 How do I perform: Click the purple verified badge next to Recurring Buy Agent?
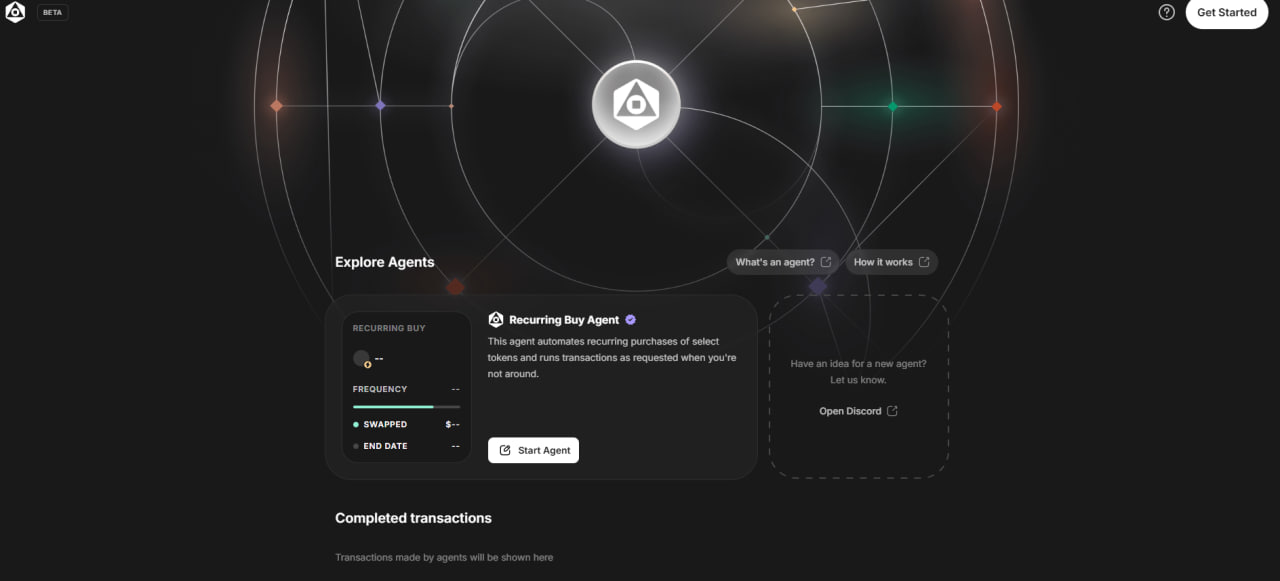pos(630,319)
